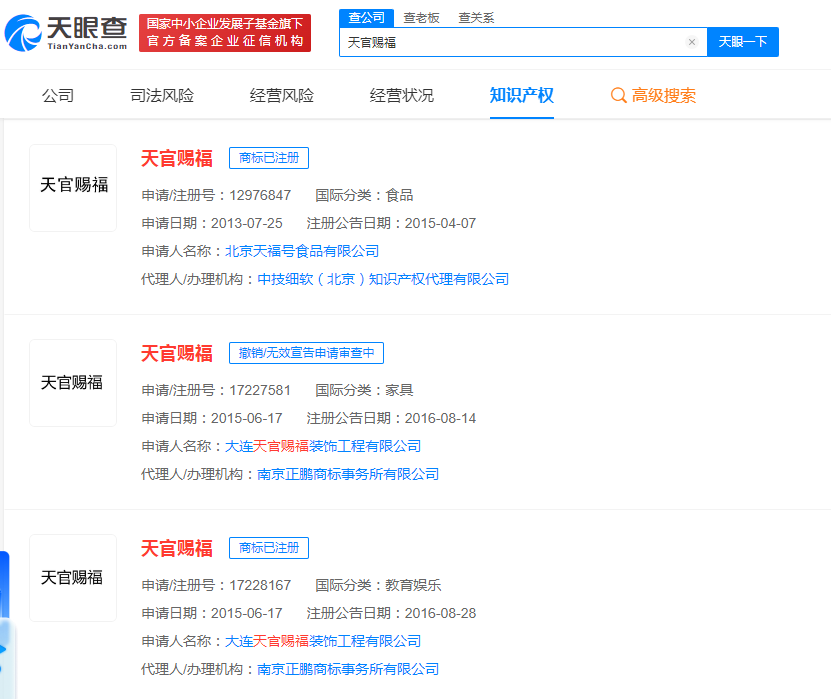Click 国际分类：家具 text
The width and height of the screenshot is (831, 699).
coord(364,391)
